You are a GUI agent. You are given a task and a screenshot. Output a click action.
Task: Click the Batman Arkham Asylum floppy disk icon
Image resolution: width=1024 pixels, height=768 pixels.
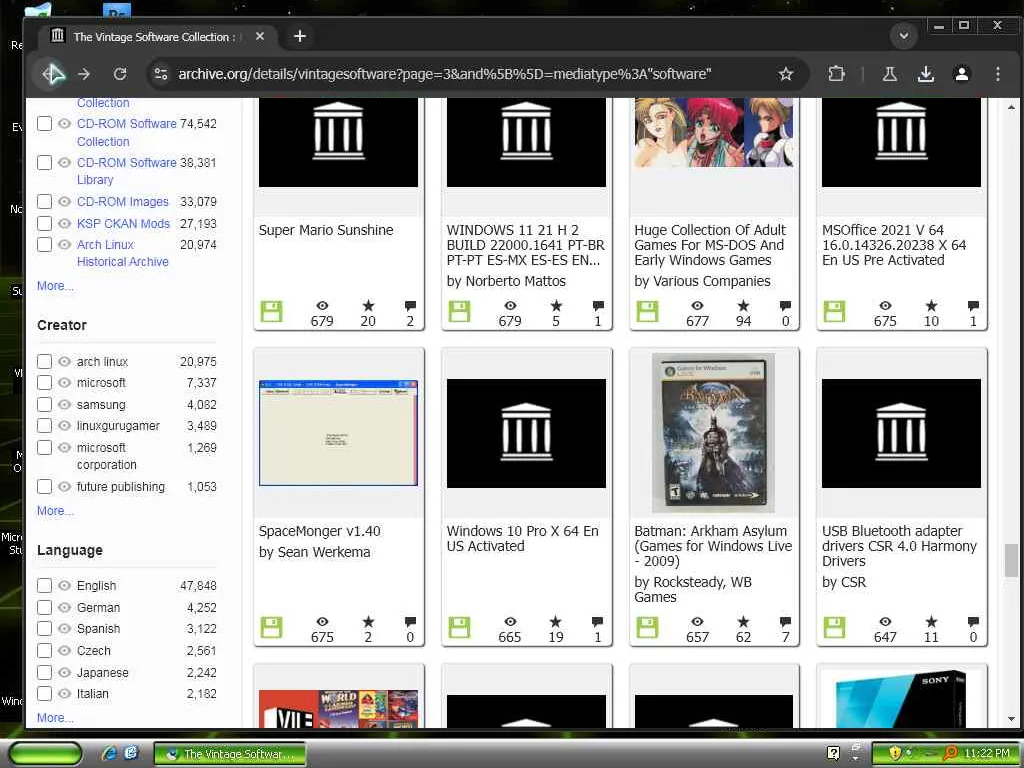(x=647, y=628)
